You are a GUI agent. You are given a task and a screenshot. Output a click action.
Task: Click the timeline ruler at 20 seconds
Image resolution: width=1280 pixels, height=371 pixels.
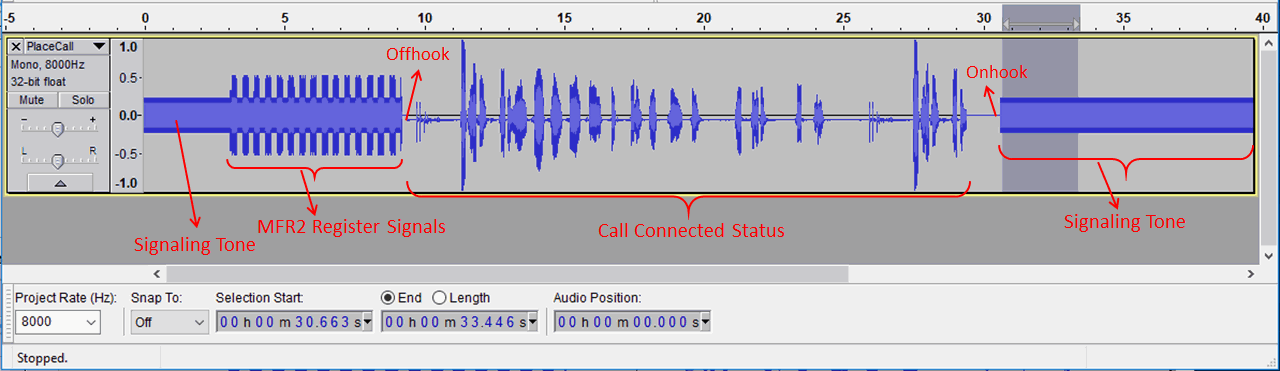[x=704, y=18]
